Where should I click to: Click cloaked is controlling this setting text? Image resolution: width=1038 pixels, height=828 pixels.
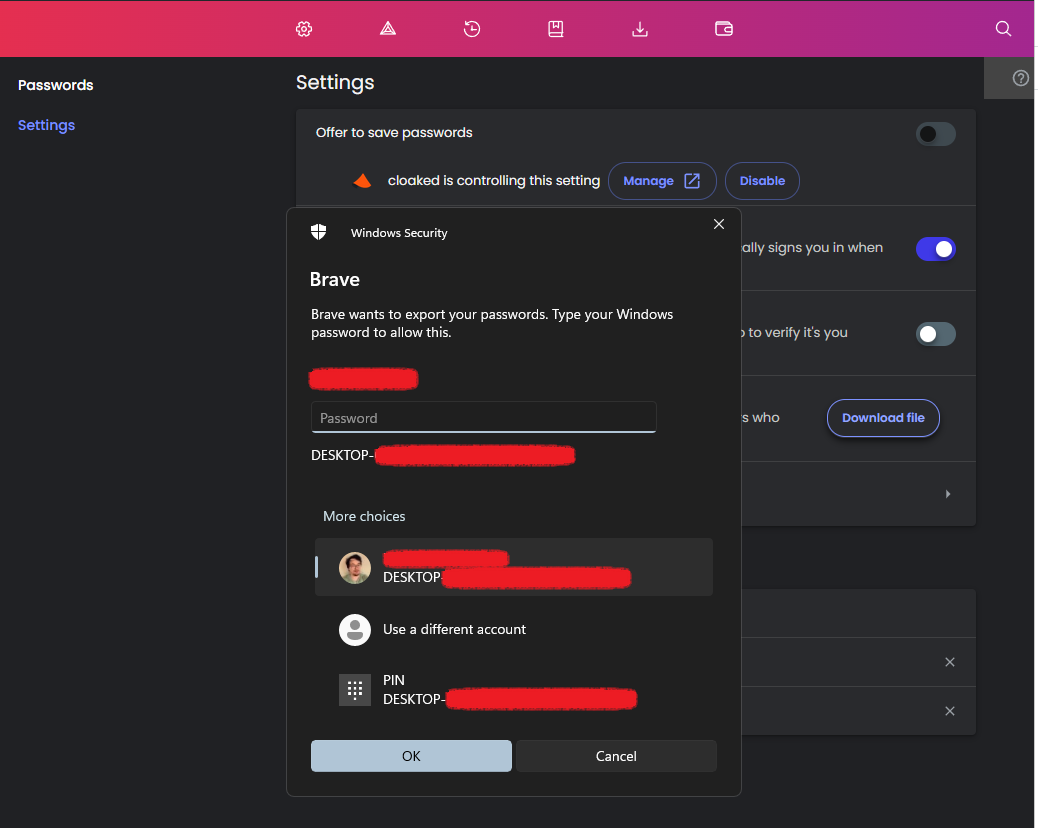tap(494, 181)
